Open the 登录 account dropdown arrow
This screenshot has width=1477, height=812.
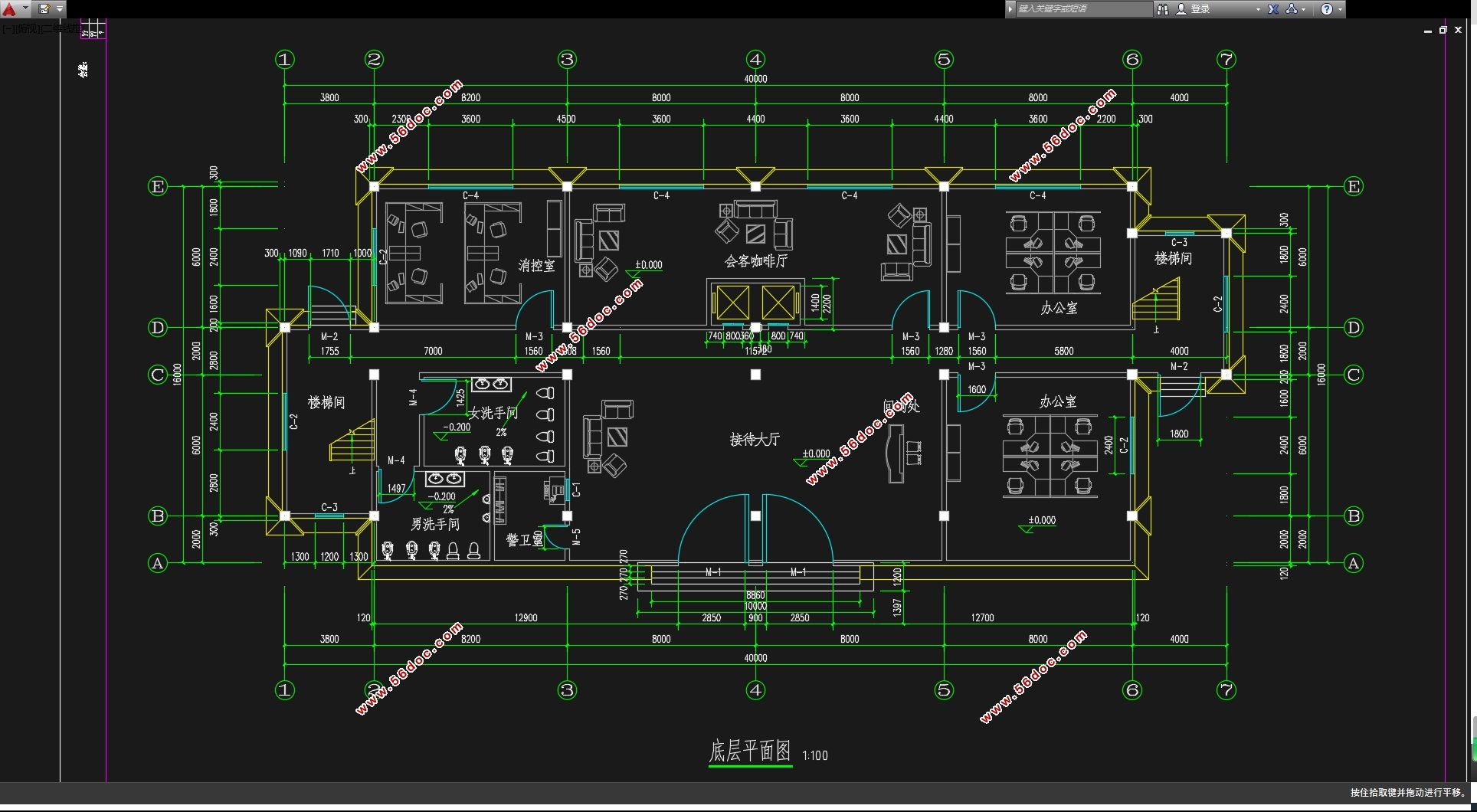(x=1257, y=9)
